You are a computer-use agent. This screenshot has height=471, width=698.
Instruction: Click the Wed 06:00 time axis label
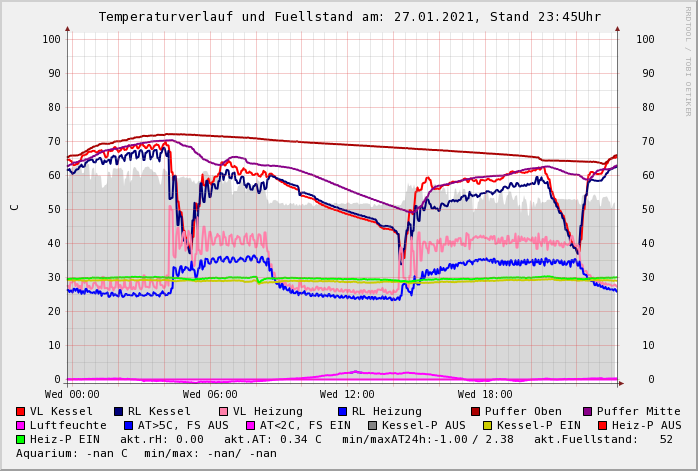point(210,395)
